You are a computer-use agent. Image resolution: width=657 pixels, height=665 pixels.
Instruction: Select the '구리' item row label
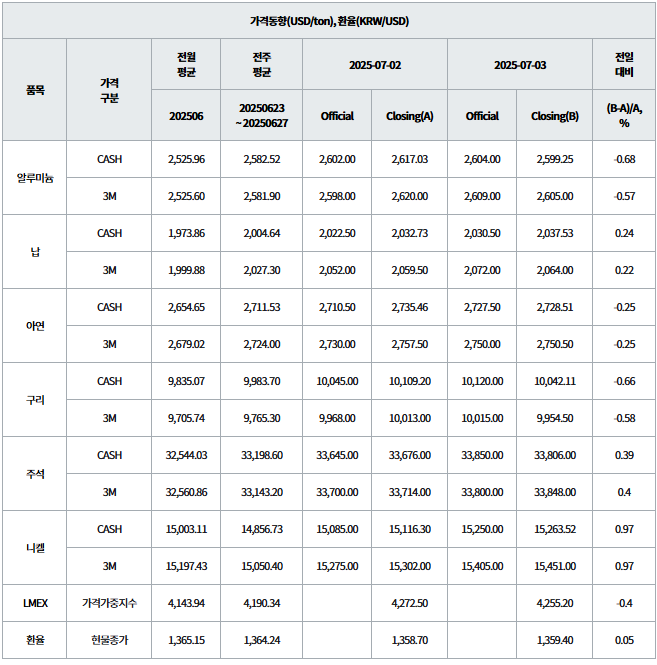click(35, 400)
